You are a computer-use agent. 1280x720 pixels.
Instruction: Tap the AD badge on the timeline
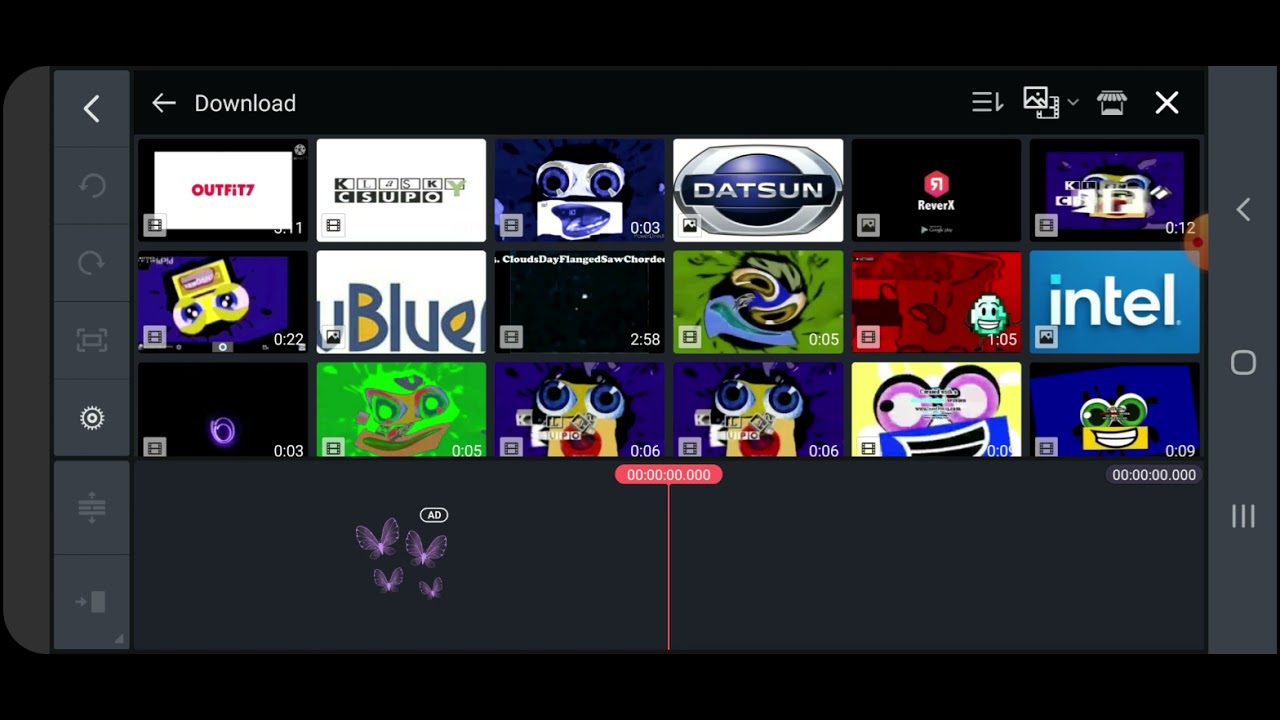pos(434,515)
